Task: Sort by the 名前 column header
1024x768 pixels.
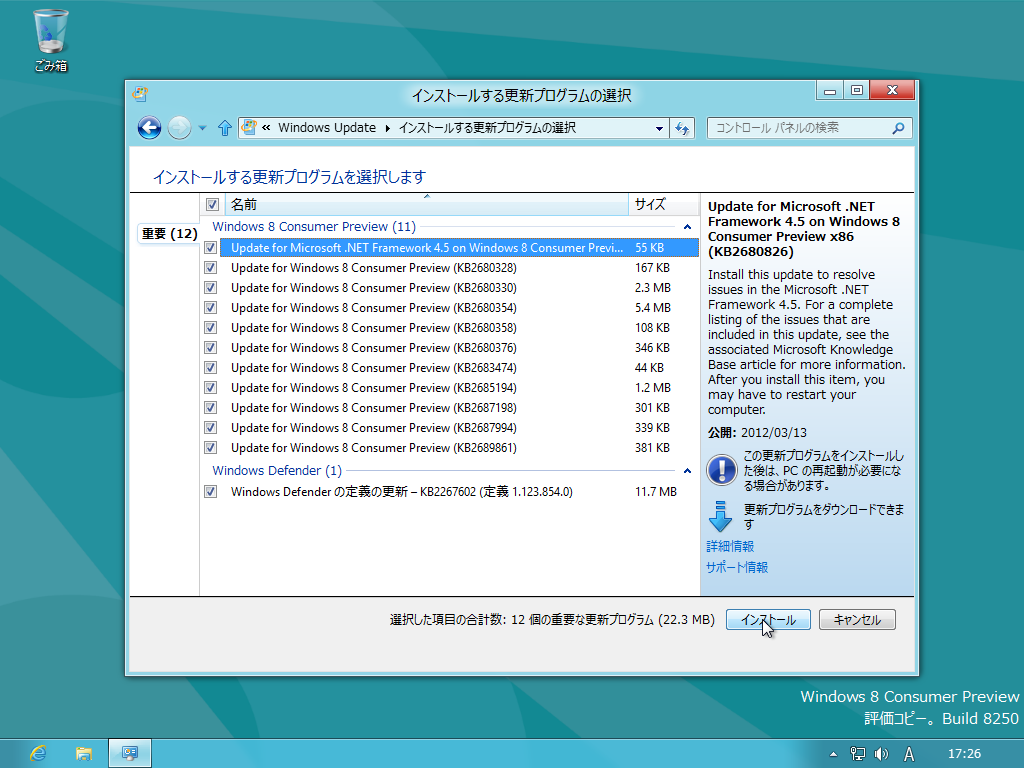Action: tap(427, 204)
